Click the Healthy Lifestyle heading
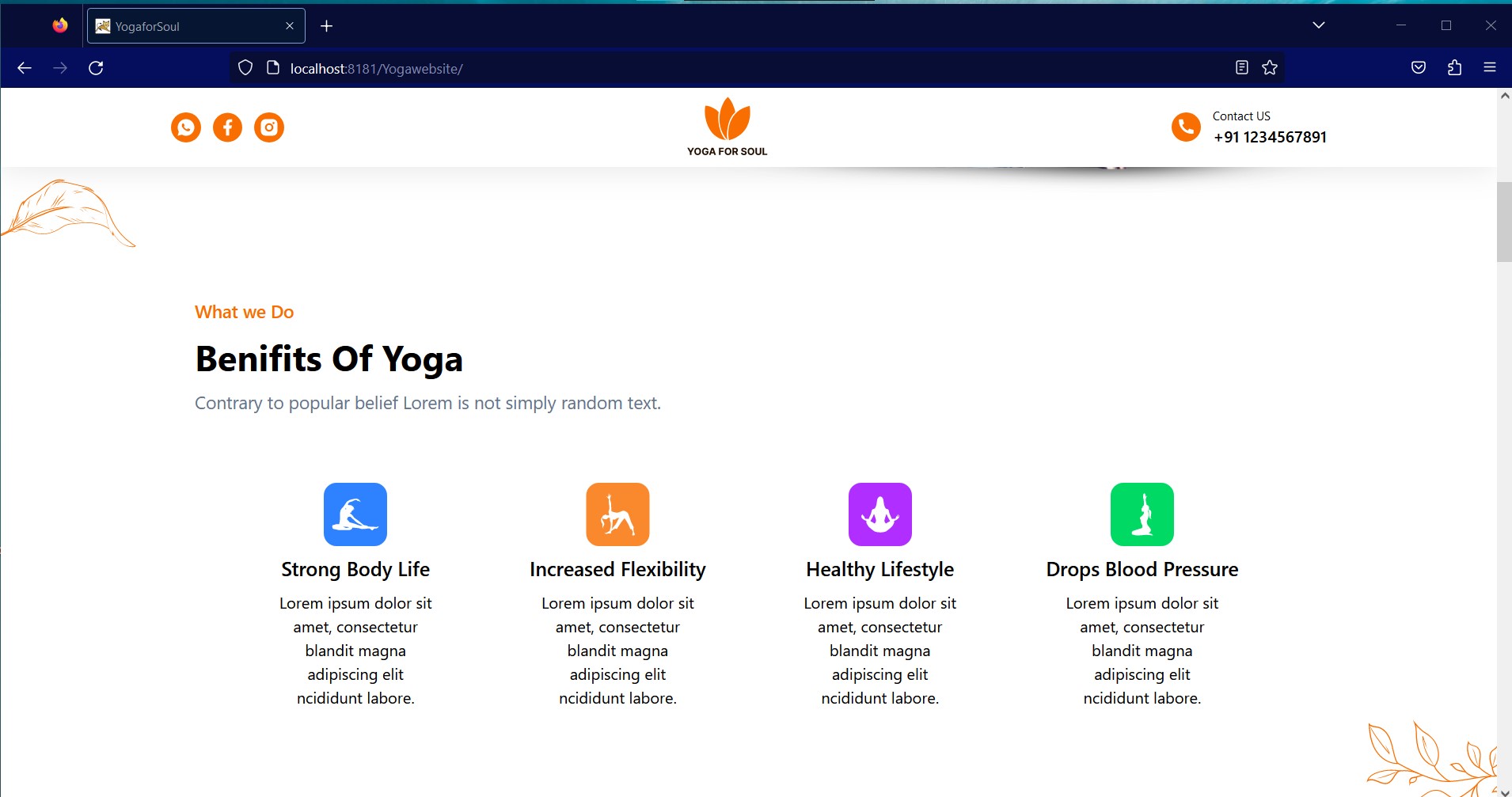 [x=880, y=570]
